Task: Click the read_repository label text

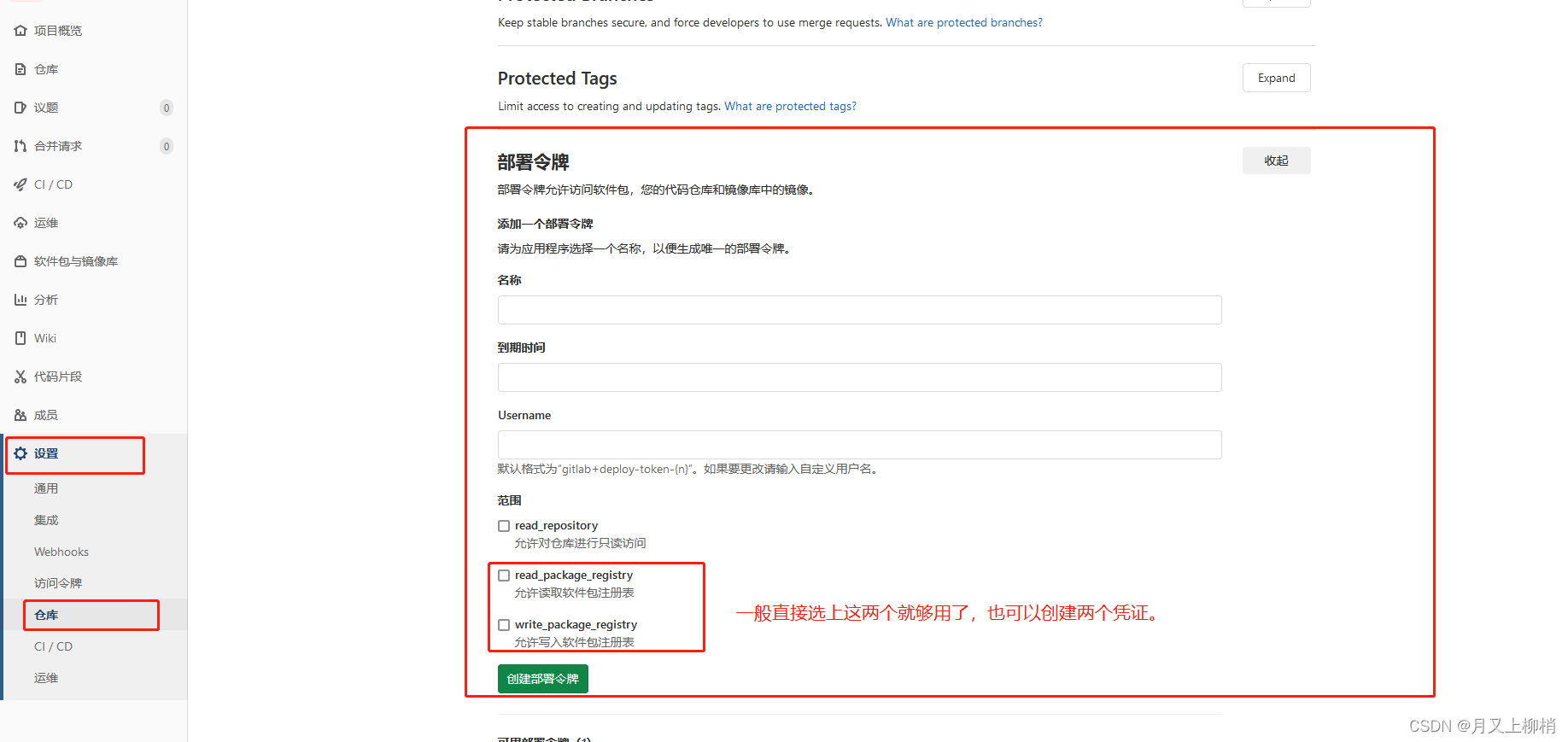Action: point(556,526)
